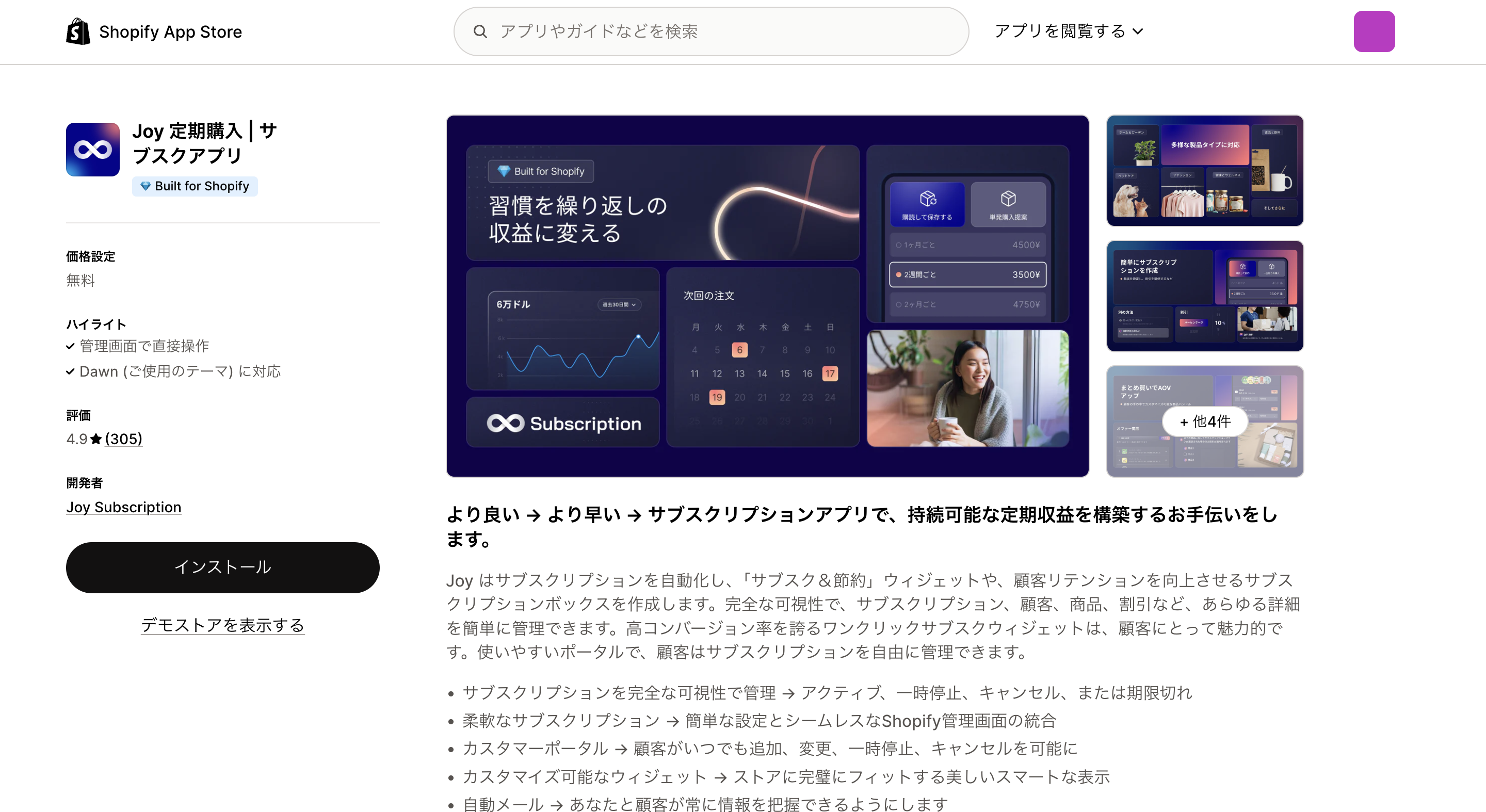The width and height of the screenshot is (1486, 812).
Task: Open the 過去30日間 dropdown in chart
Action: (x=619, y=304)
